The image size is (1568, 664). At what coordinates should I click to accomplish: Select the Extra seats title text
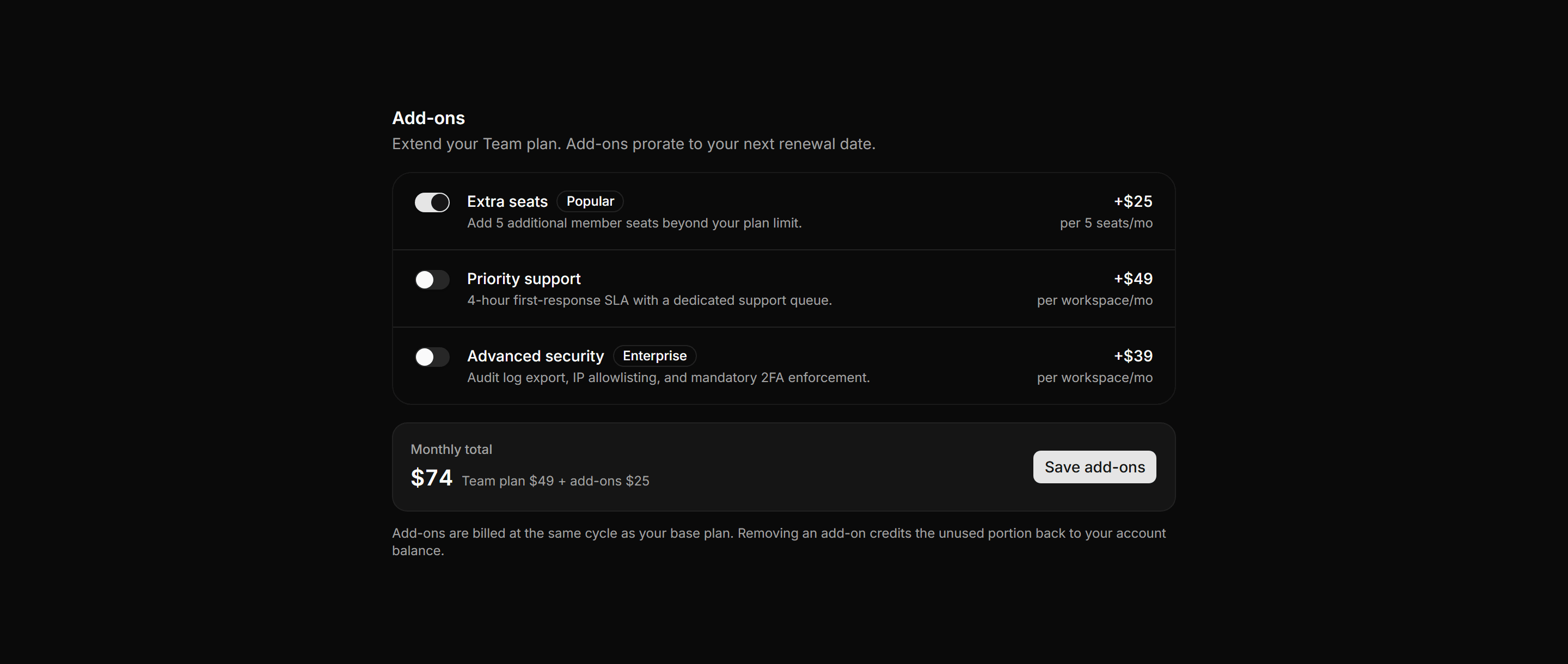tap(507, 201)
